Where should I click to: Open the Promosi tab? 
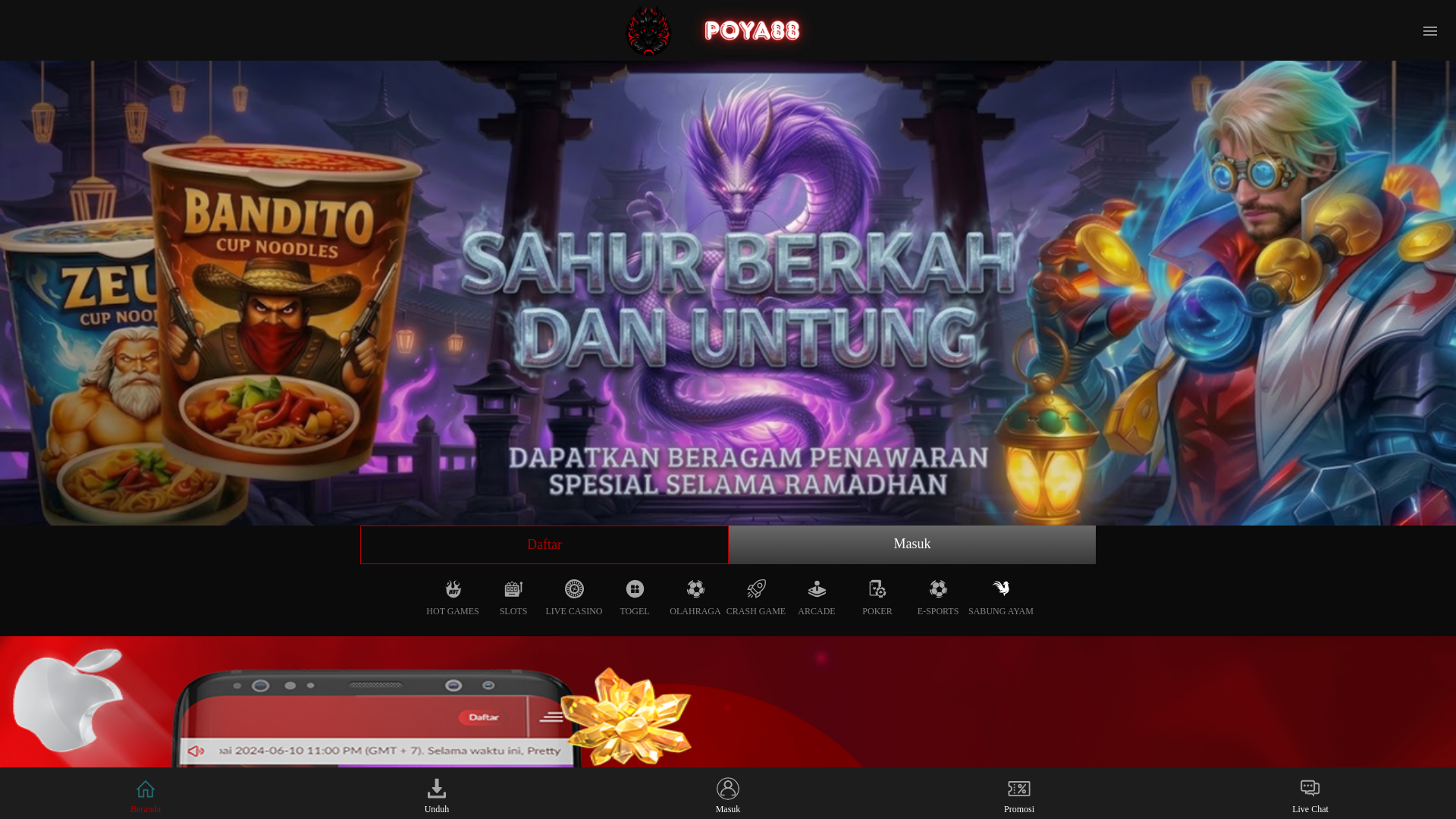tap(1019, 795)
